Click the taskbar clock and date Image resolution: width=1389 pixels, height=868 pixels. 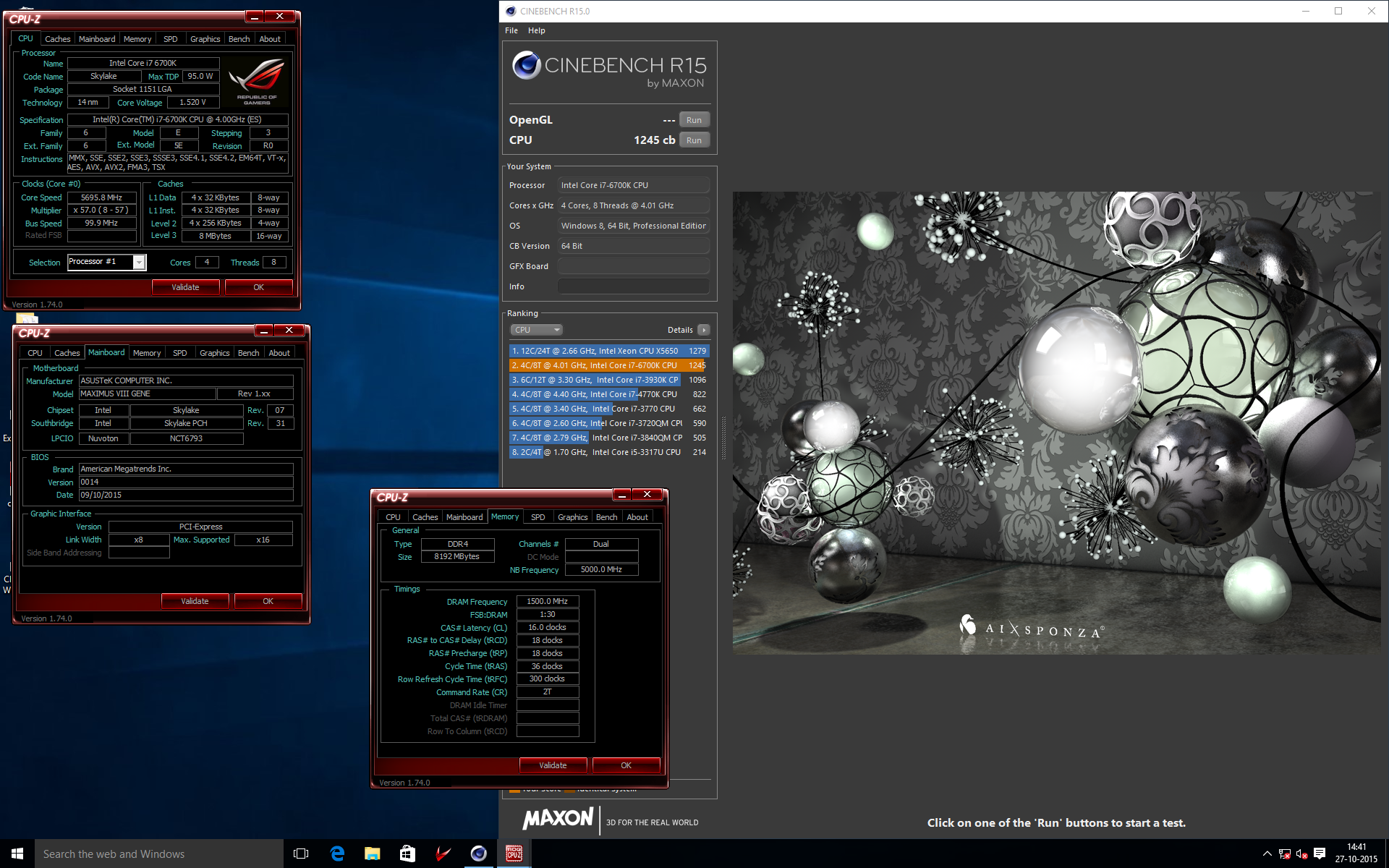click(x=1356, y=854)
